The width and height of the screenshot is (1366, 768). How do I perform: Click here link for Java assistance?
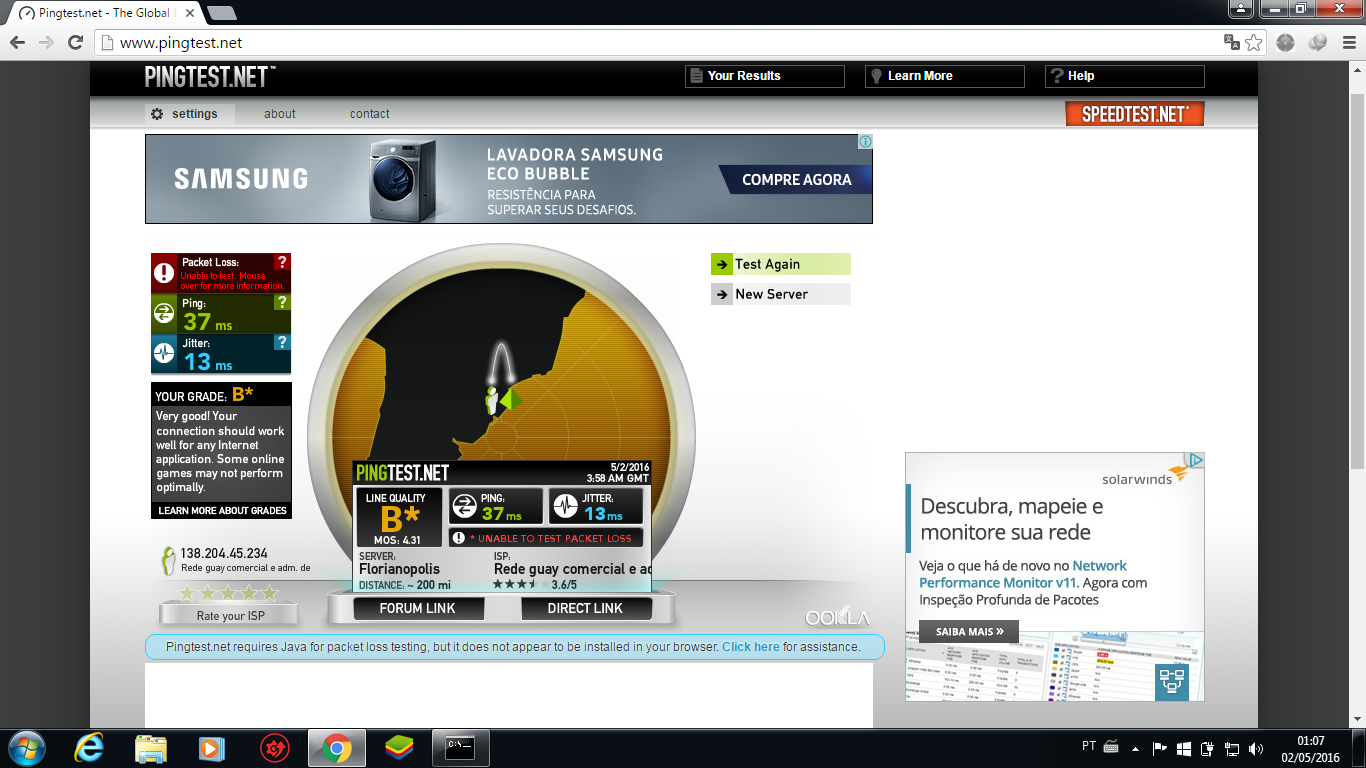tap(751, 647)
